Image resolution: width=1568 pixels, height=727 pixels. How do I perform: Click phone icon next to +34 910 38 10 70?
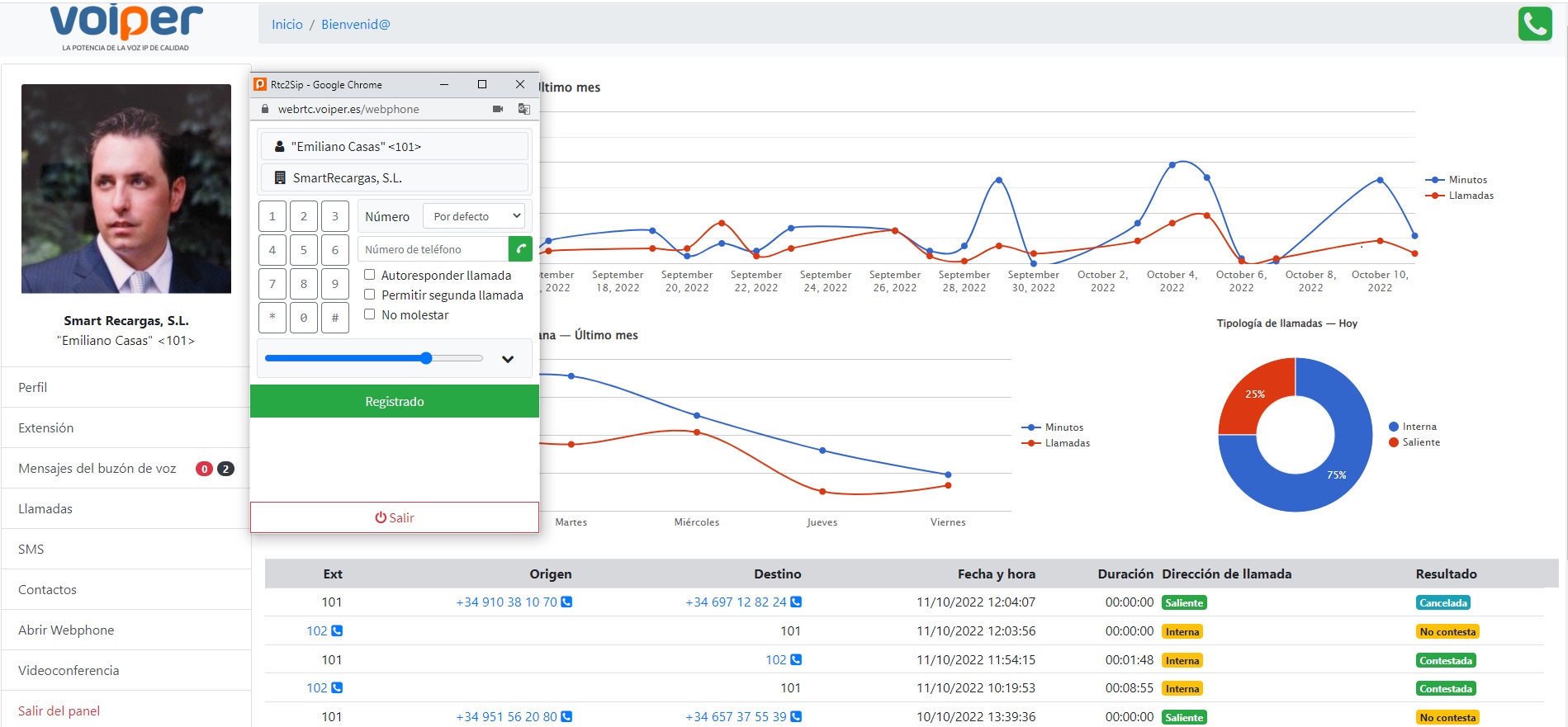tap(566, 602)
